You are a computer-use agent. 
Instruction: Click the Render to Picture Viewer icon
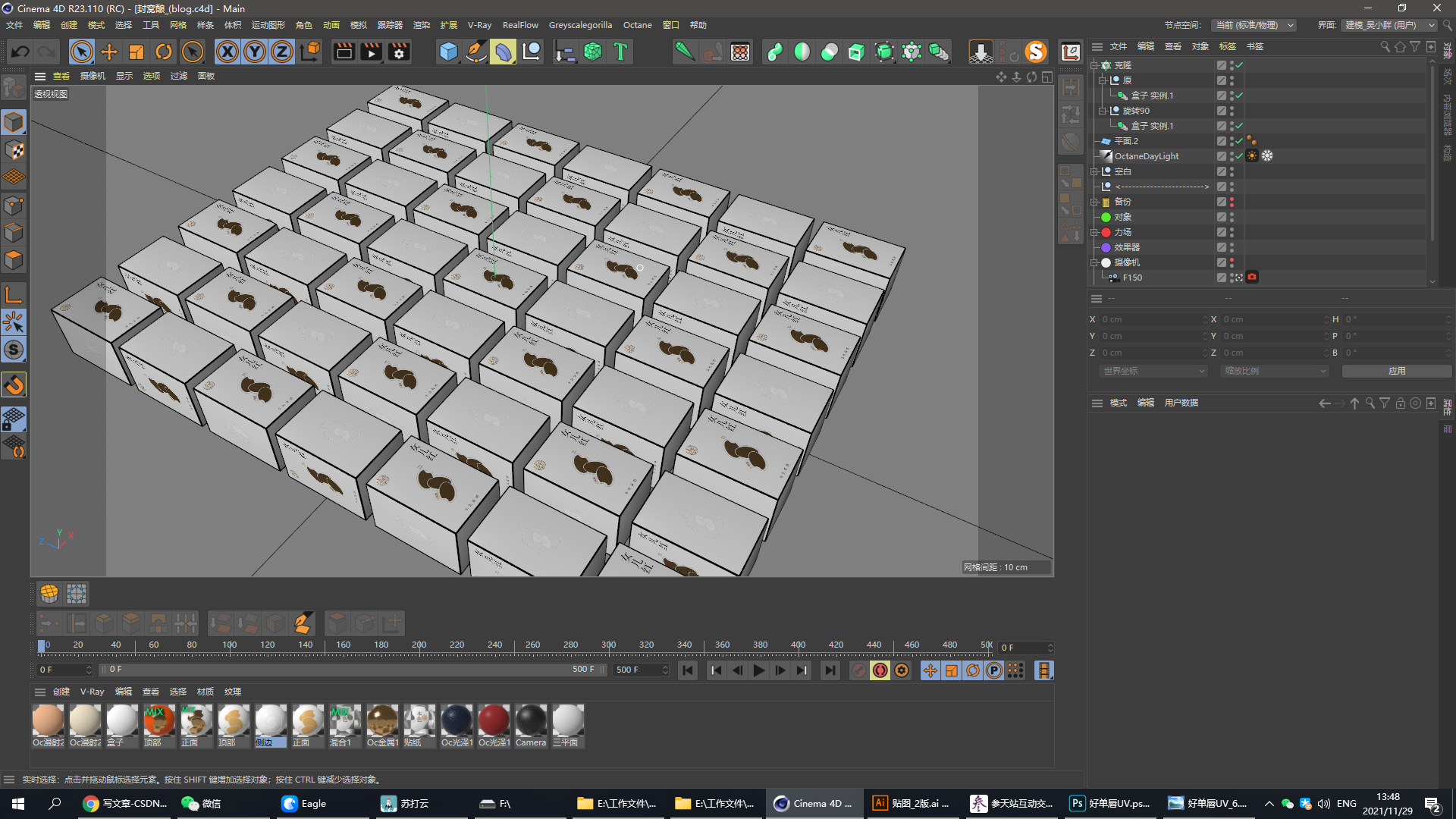click(x=371, y=52)
